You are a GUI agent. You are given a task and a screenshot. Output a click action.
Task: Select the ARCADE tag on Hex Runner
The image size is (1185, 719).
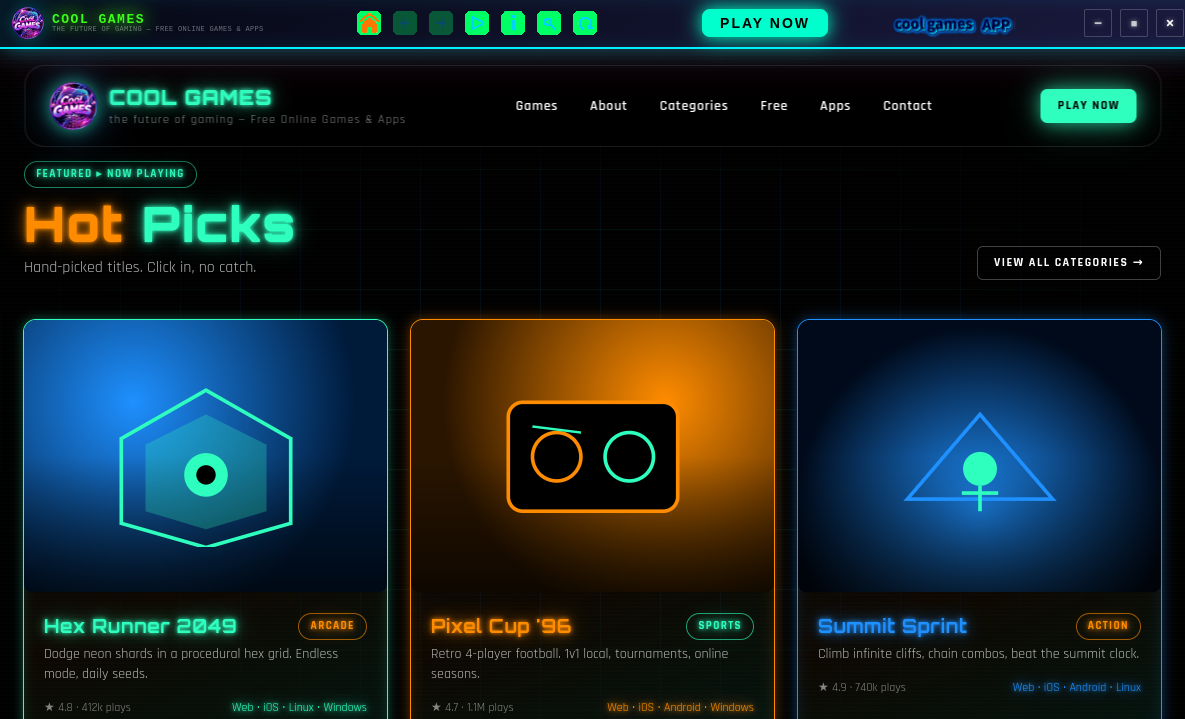point(333,626)
